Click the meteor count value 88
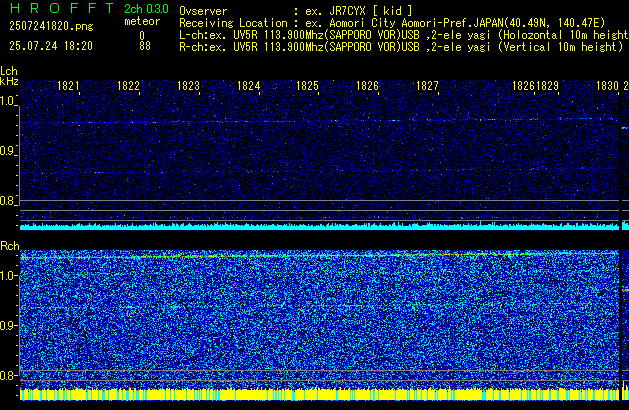 (145, 46)
